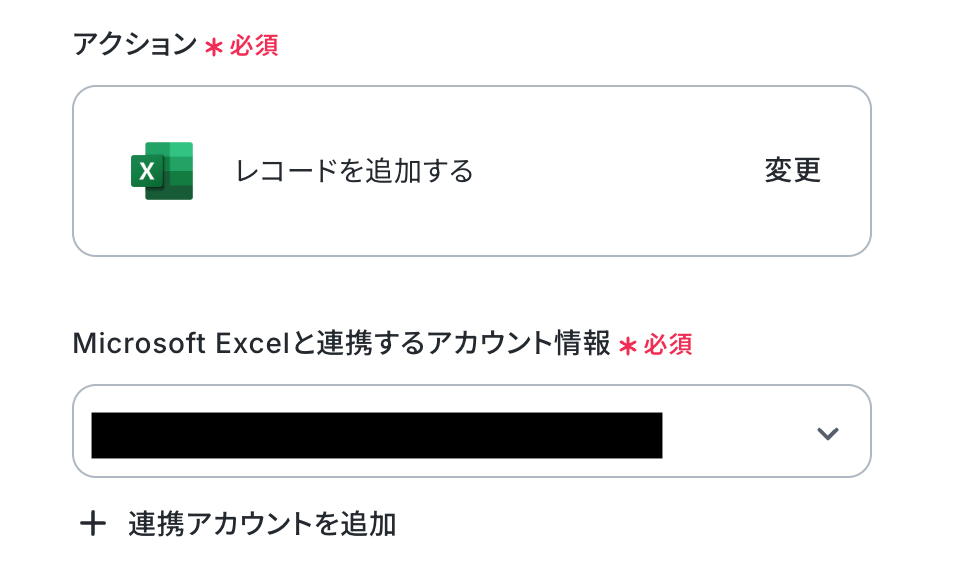Open the Microsoft Excel account combo box
Screen dimensions: 970x566
[x=471, y=431]
